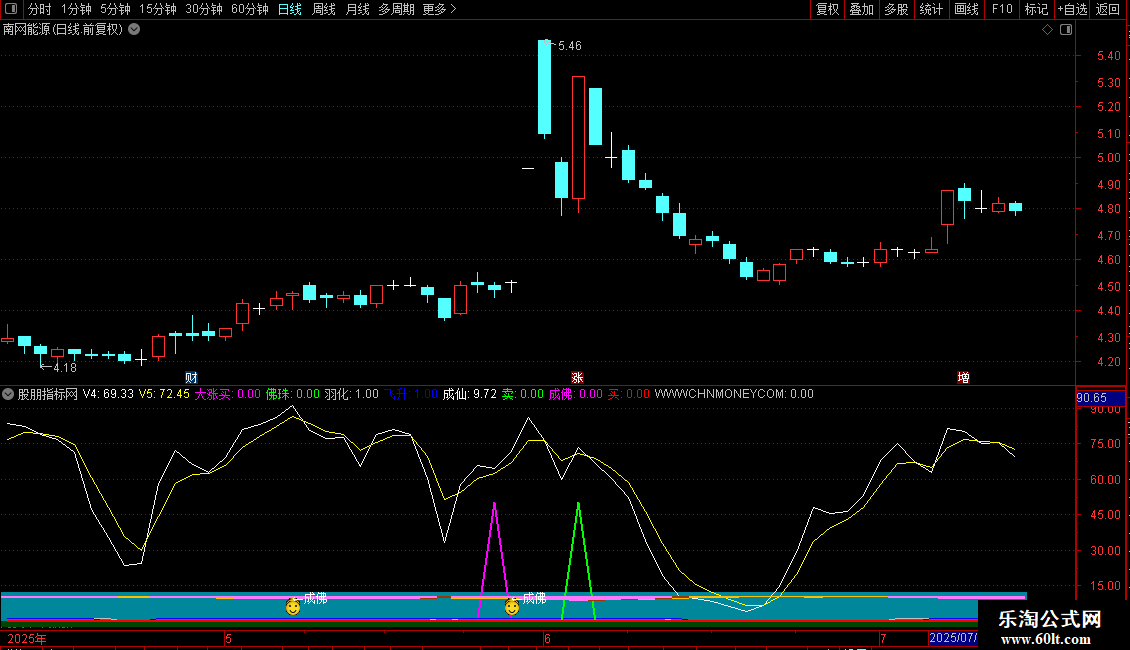
Task: Click the first smiley face signal icon
Action: coord(293,606)
